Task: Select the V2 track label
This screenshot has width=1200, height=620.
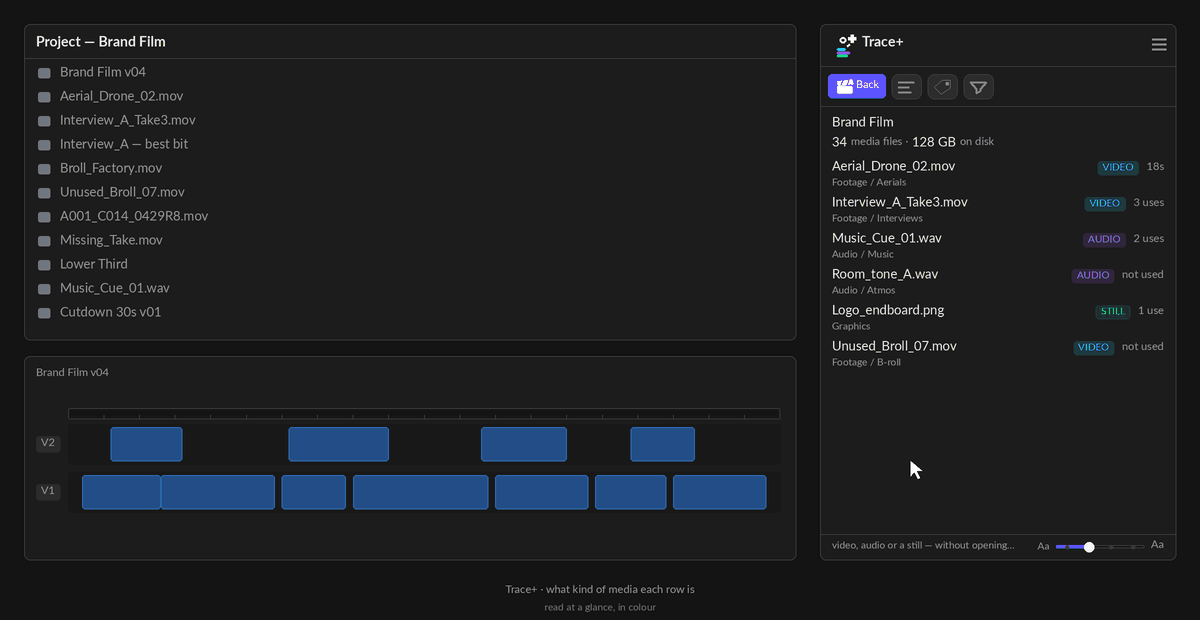Action: click(x=48, y=443)
